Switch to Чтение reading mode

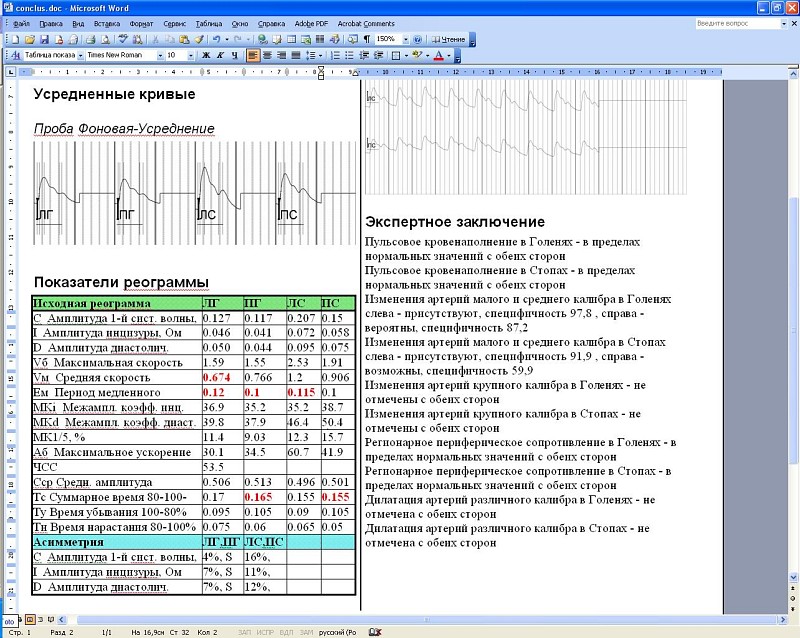[x=448, y=39]
